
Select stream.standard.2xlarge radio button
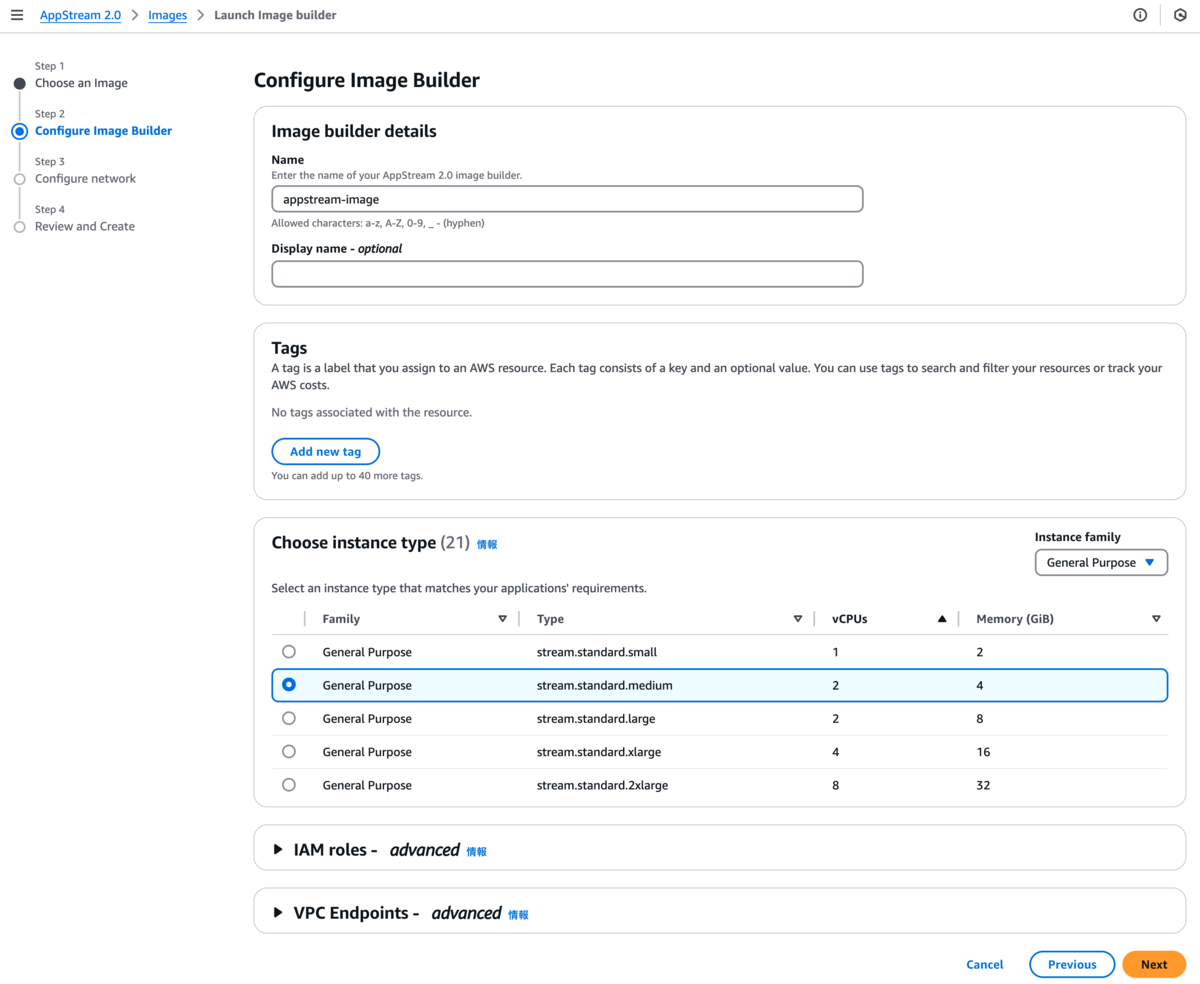click(289, 785)
